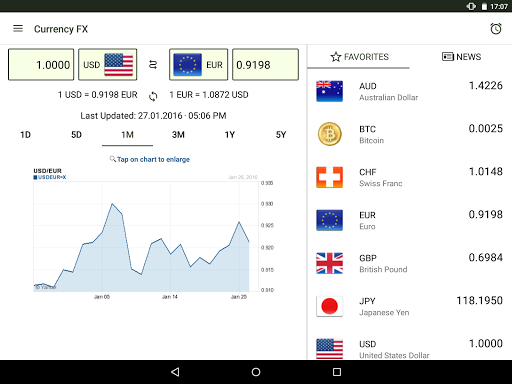Enlarge the USD/EUR line chart

[153, 234]
